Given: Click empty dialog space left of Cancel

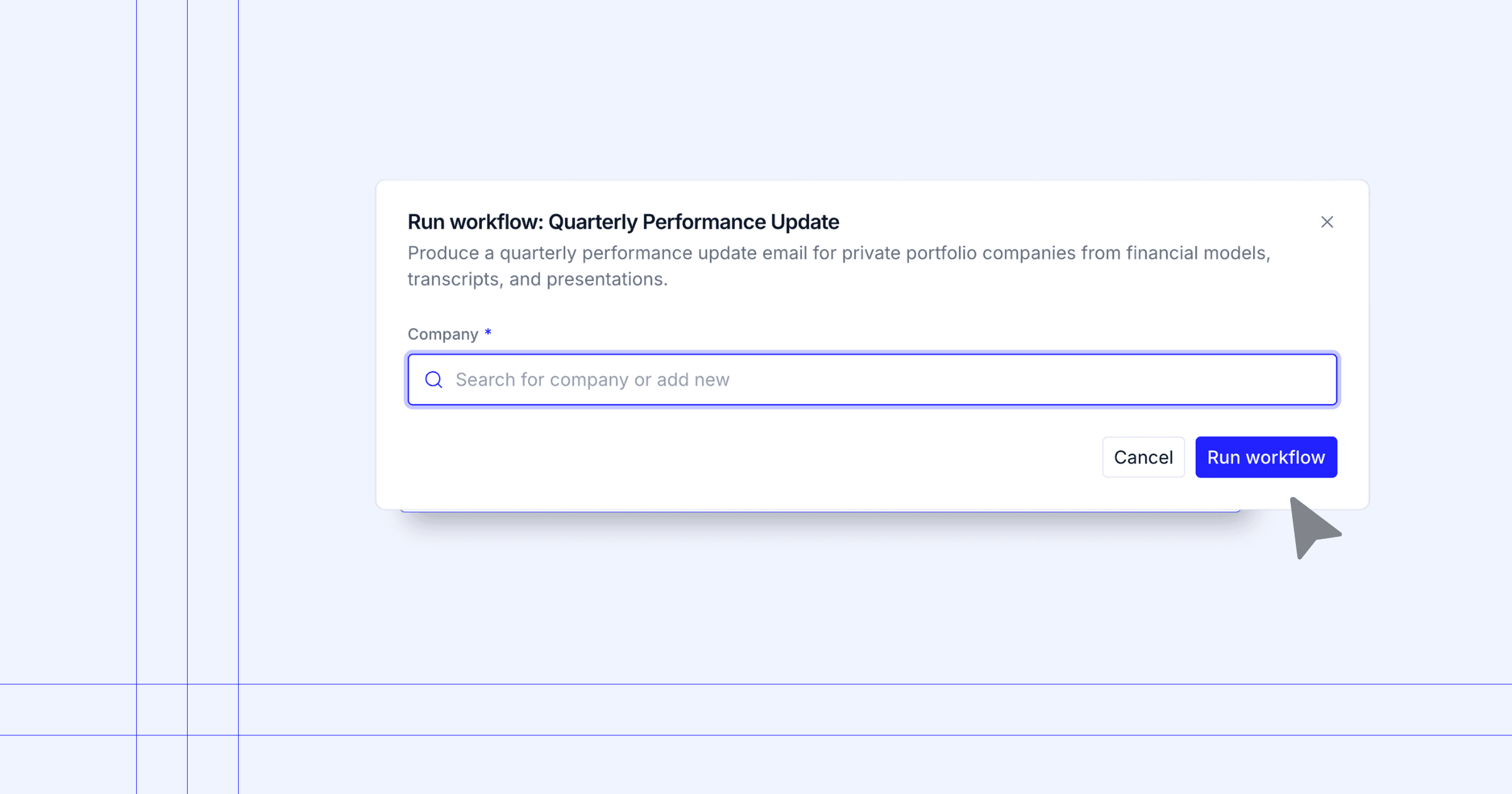Looking at the screenshot, I should tap(756, 457).
